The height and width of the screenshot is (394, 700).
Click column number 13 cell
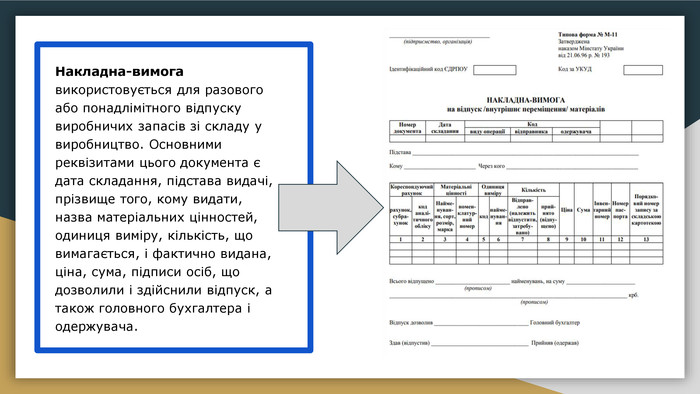coord(646,239)
